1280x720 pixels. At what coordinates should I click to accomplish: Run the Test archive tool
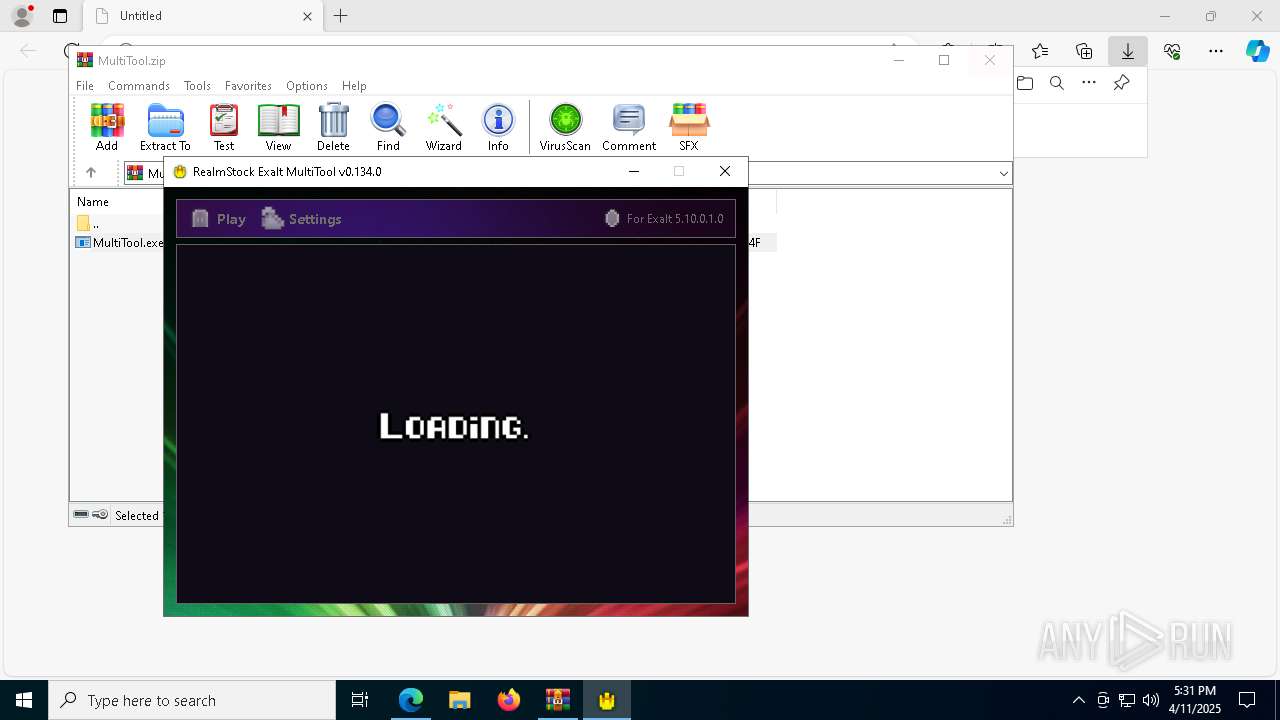pyautogui.click(x=224, y=127)
